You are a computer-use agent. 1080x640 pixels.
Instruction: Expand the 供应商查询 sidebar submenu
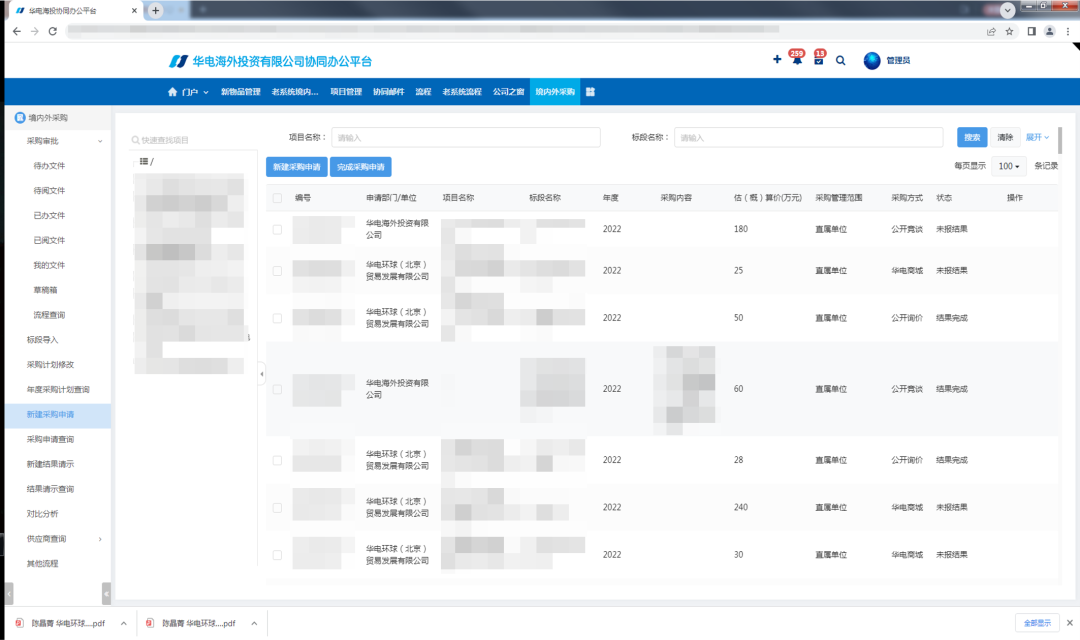click(x=100, y=539)
